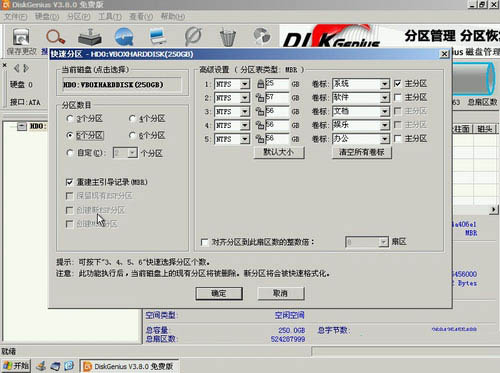Close the 快速分区 dialog with the X

[x=444, y=54]
